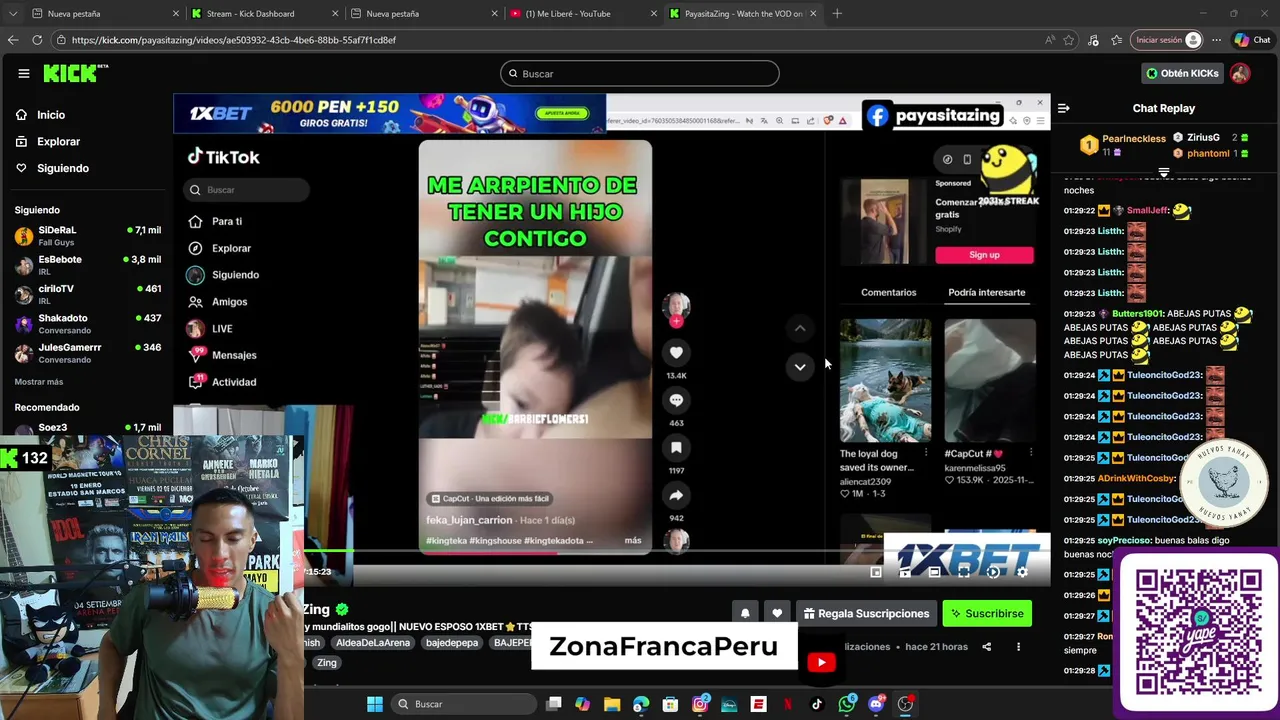Select the AldeaDeLaArena tag
The image size is (1280, 720).
click(x=373, y=643)
